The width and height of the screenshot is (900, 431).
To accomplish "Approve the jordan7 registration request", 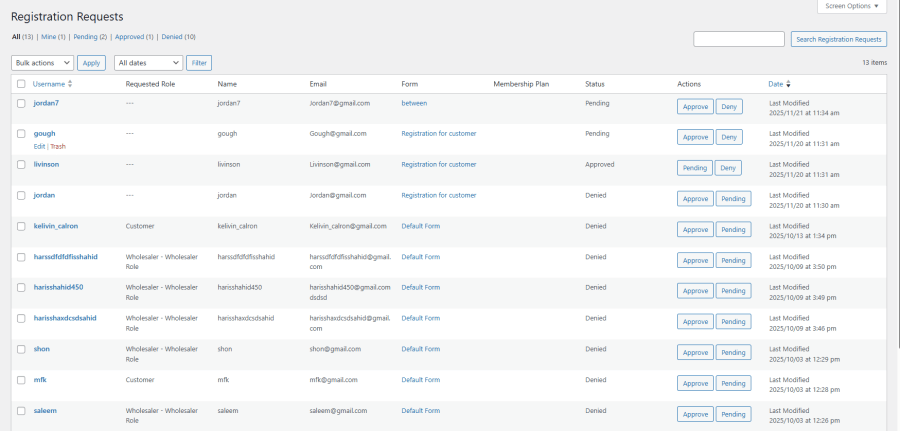I will coord(694,107).
